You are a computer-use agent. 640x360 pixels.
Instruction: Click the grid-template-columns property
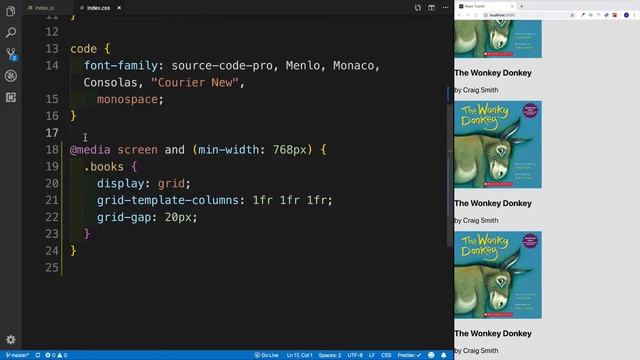pyautogui.click(x=168, y=200)
